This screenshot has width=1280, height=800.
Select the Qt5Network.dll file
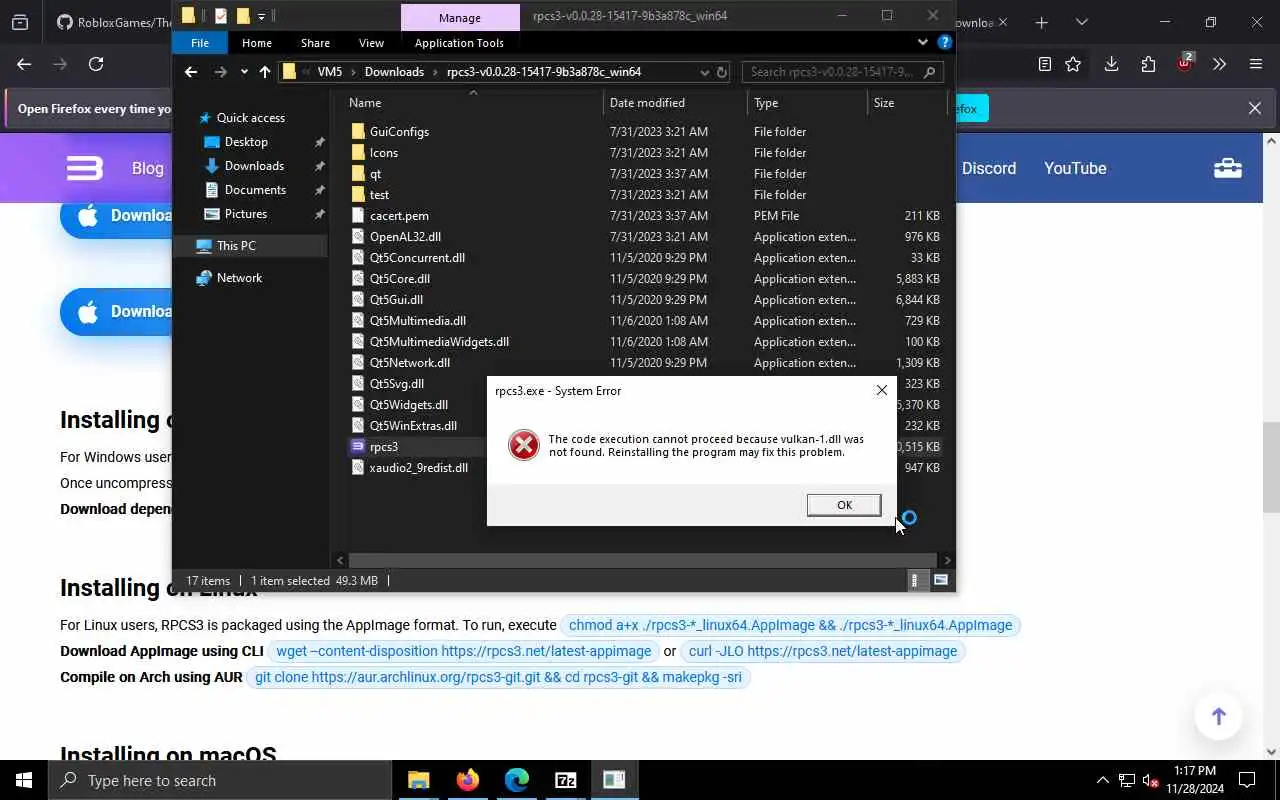(x=410, y=363)
